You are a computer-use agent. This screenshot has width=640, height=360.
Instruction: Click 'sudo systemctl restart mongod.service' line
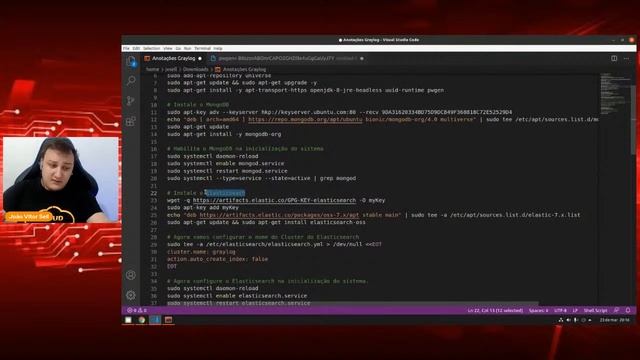tap(227, 171)
